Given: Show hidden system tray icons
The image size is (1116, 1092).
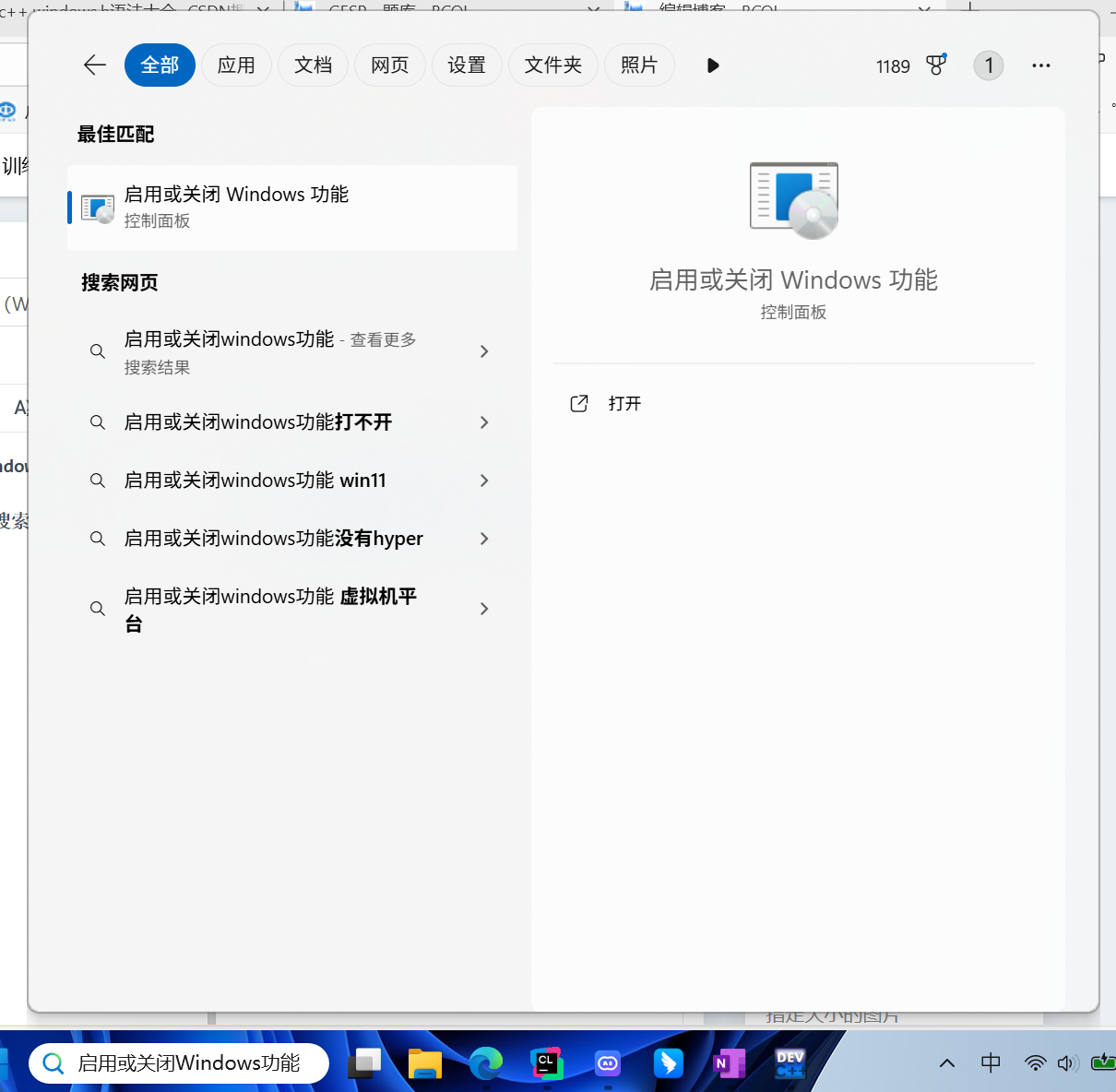Looking at the screenshot, I should [x=946, y=1063].
